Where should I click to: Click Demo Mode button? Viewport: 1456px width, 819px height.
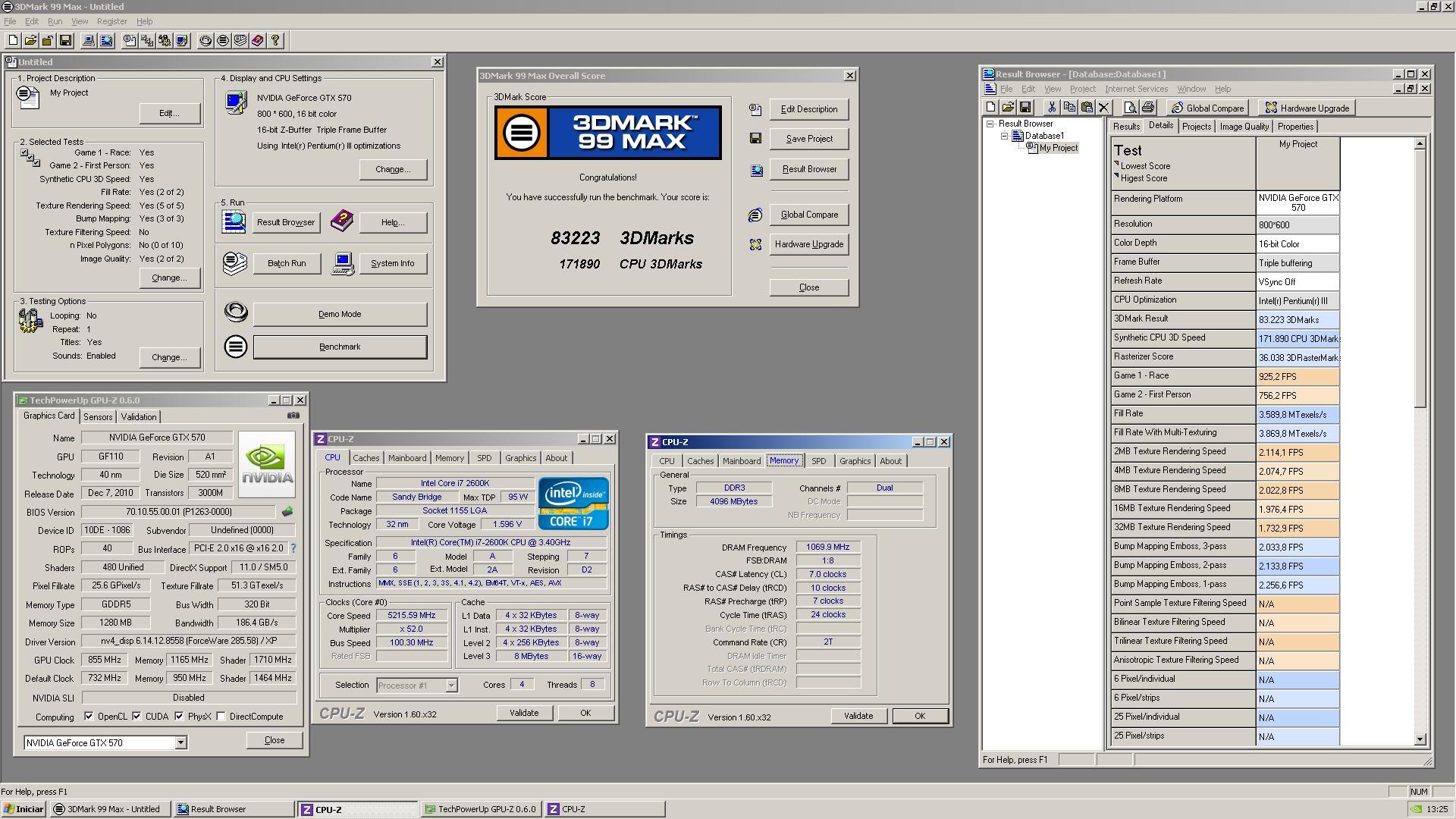point(340,314)
